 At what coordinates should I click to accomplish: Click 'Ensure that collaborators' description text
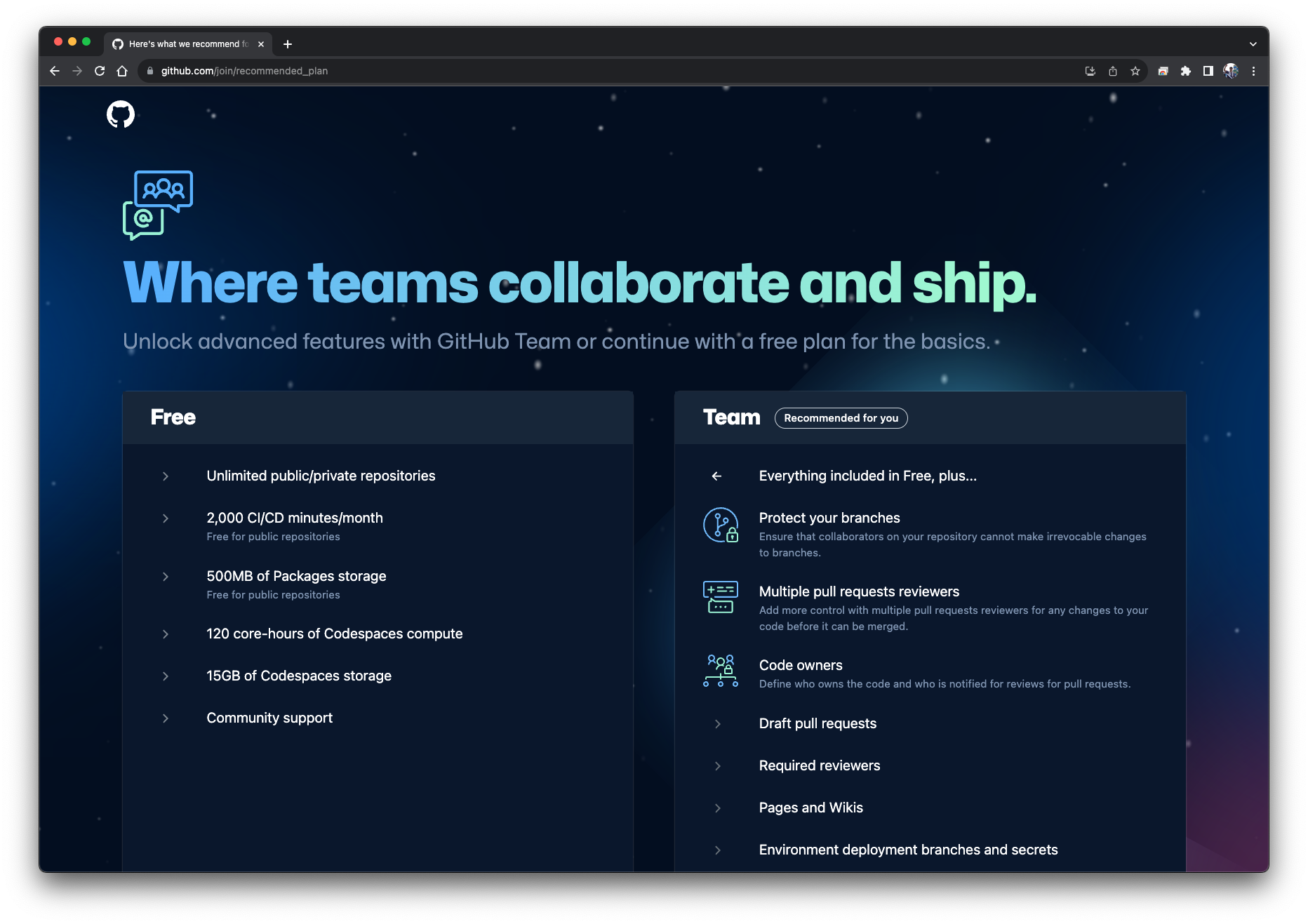click(x=952, y=544)
